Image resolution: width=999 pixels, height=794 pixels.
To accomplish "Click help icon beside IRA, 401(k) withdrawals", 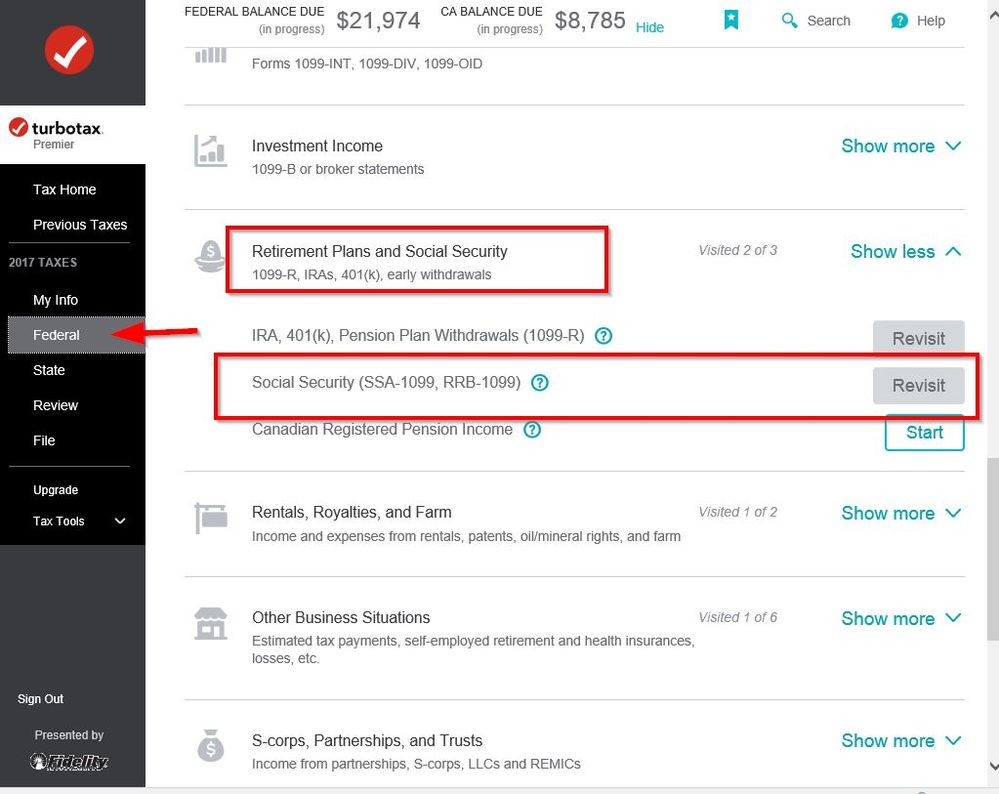I will coord(603,336).
